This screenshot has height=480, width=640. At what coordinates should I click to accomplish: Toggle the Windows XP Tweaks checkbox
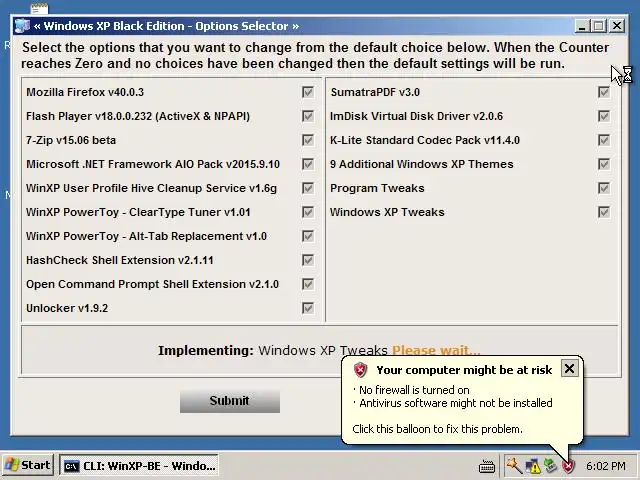click(x=604, y=212)
